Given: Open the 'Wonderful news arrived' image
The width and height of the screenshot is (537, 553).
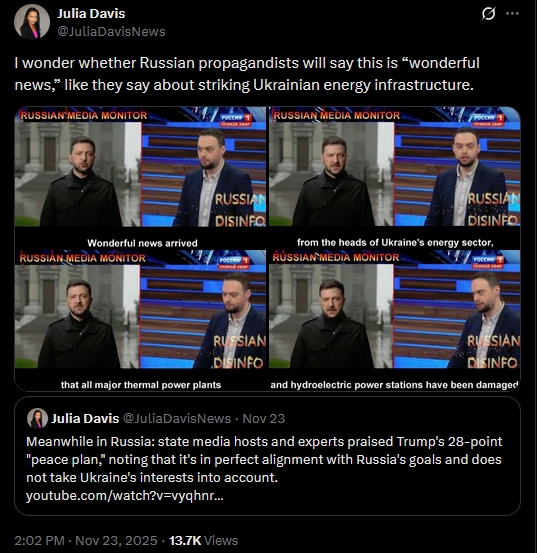Looking at the screenshot, I should tap(140, 178).
